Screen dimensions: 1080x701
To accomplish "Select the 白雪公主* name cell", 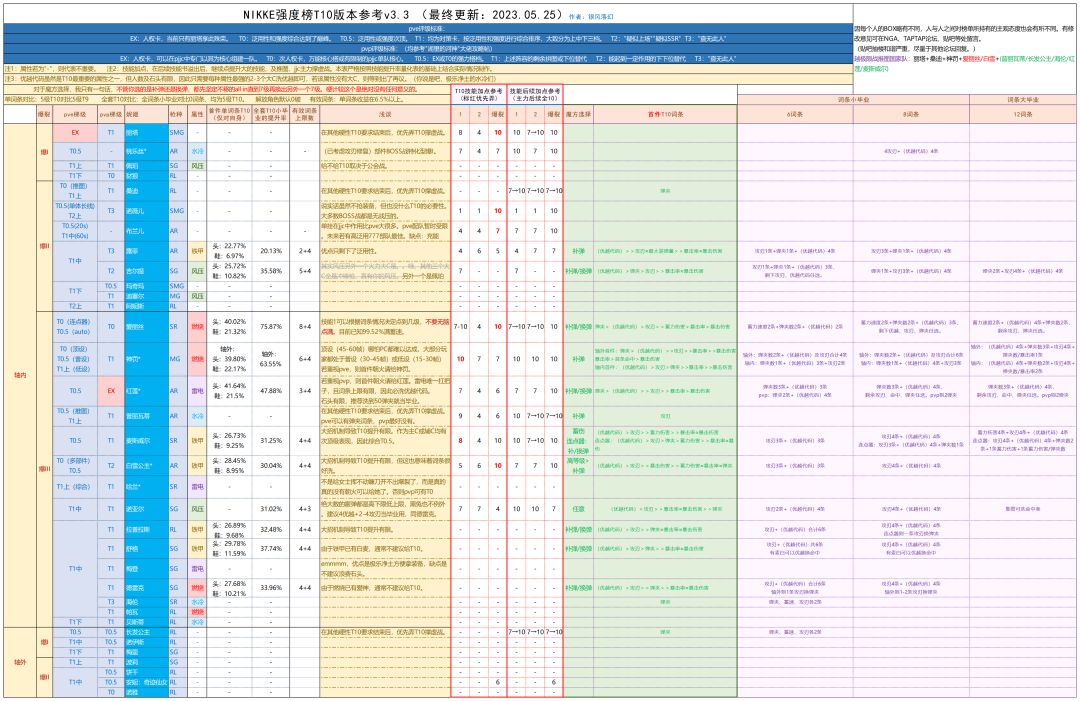I will point(146,465).
